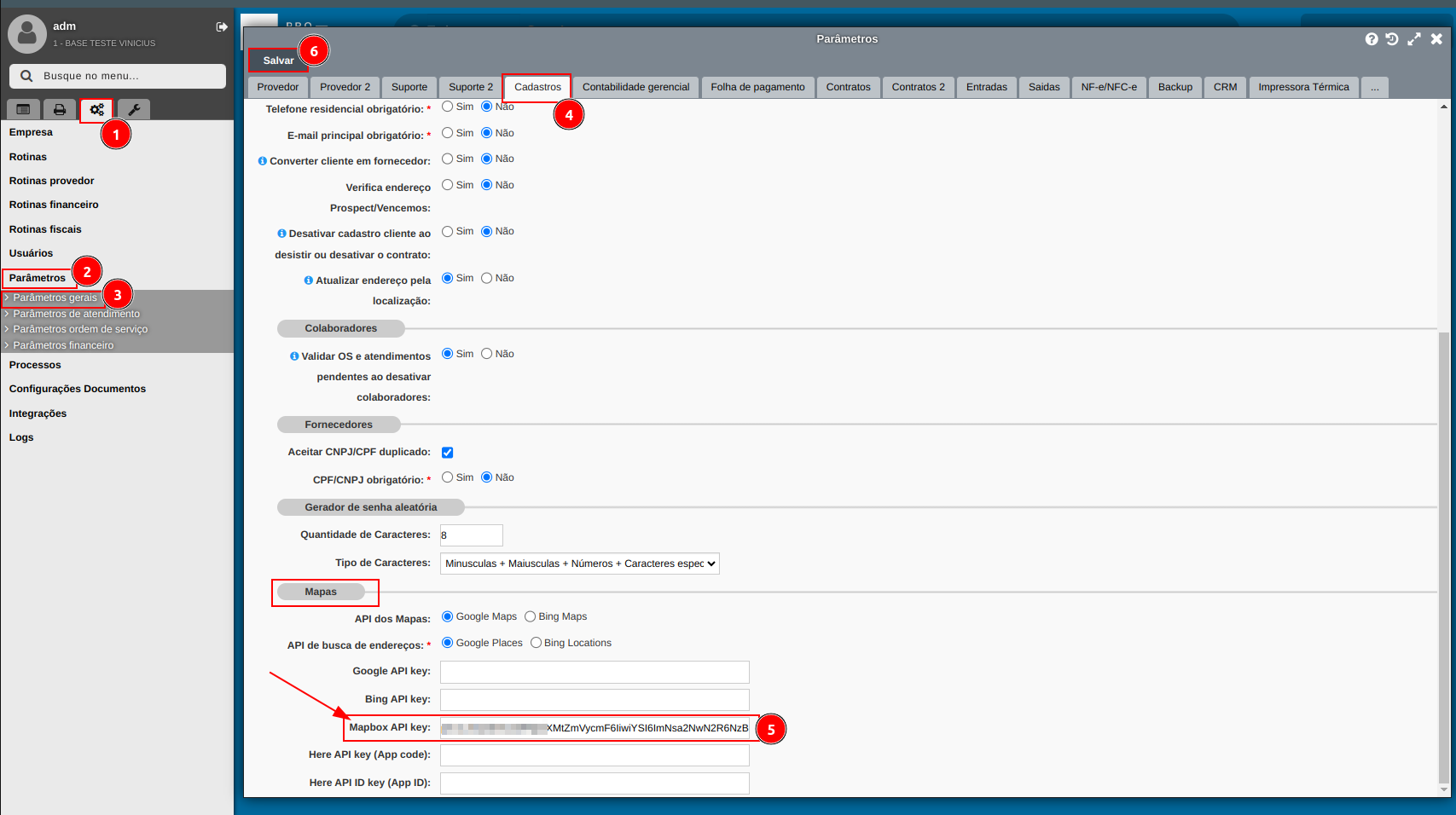The height and width of the screenshot is (815, 1456).
Task: Click the search magnifier icon
Action: 26,76
